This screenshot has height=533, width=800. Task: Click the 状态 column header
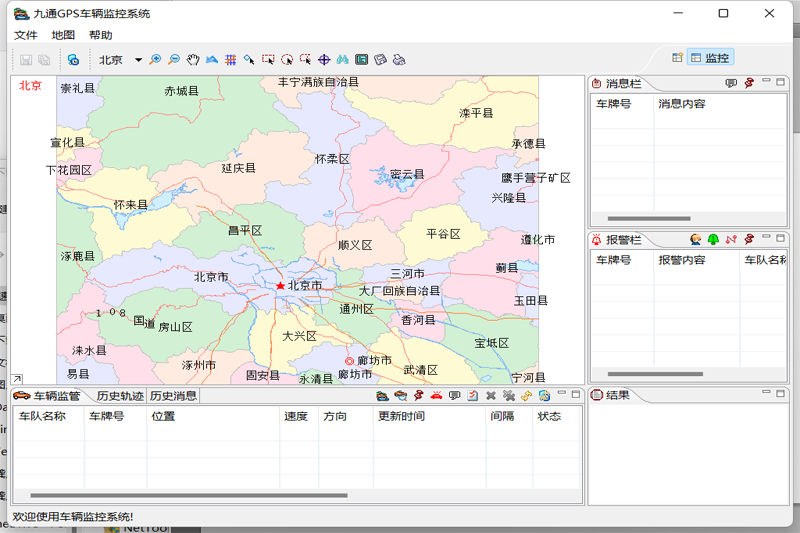557,416
